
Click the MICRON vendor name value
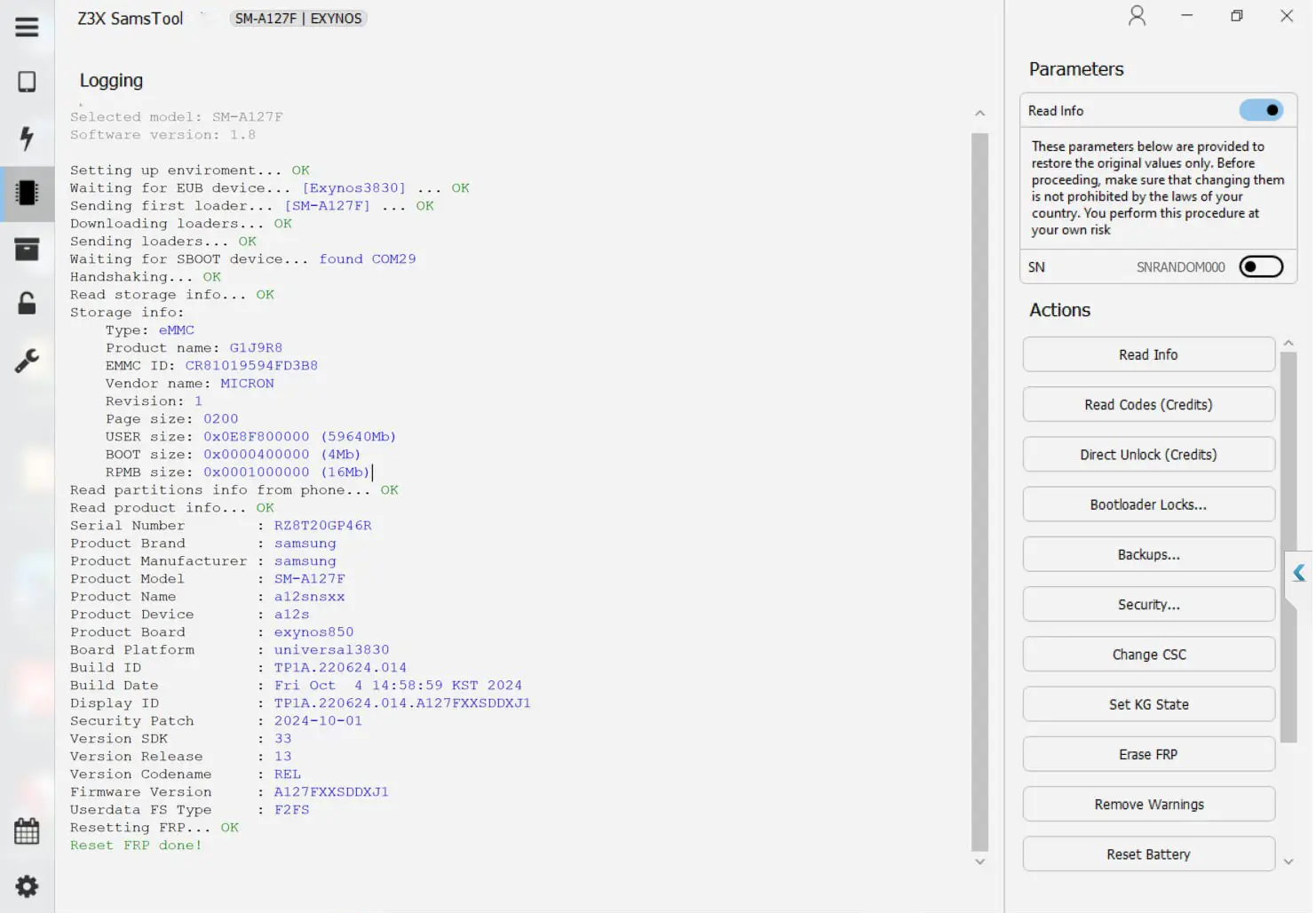247,383
